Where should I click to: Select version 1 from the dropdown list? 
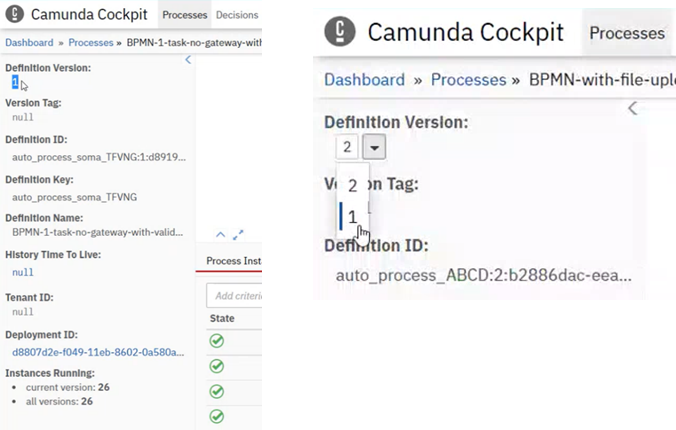point(353,217)
